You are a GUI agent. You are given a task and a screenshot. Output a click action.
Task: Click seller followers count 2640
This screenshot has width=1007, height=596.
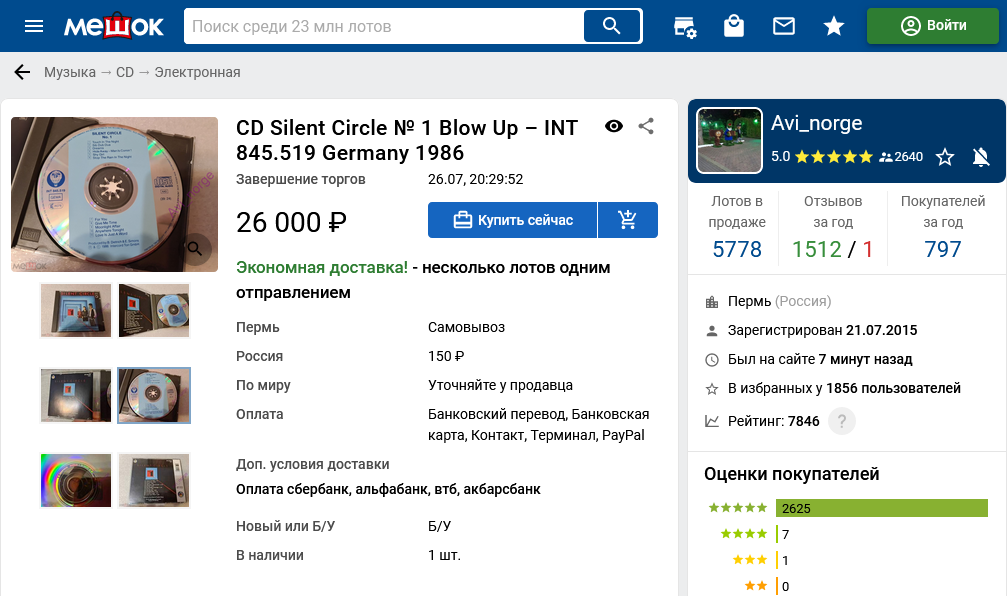901,157
